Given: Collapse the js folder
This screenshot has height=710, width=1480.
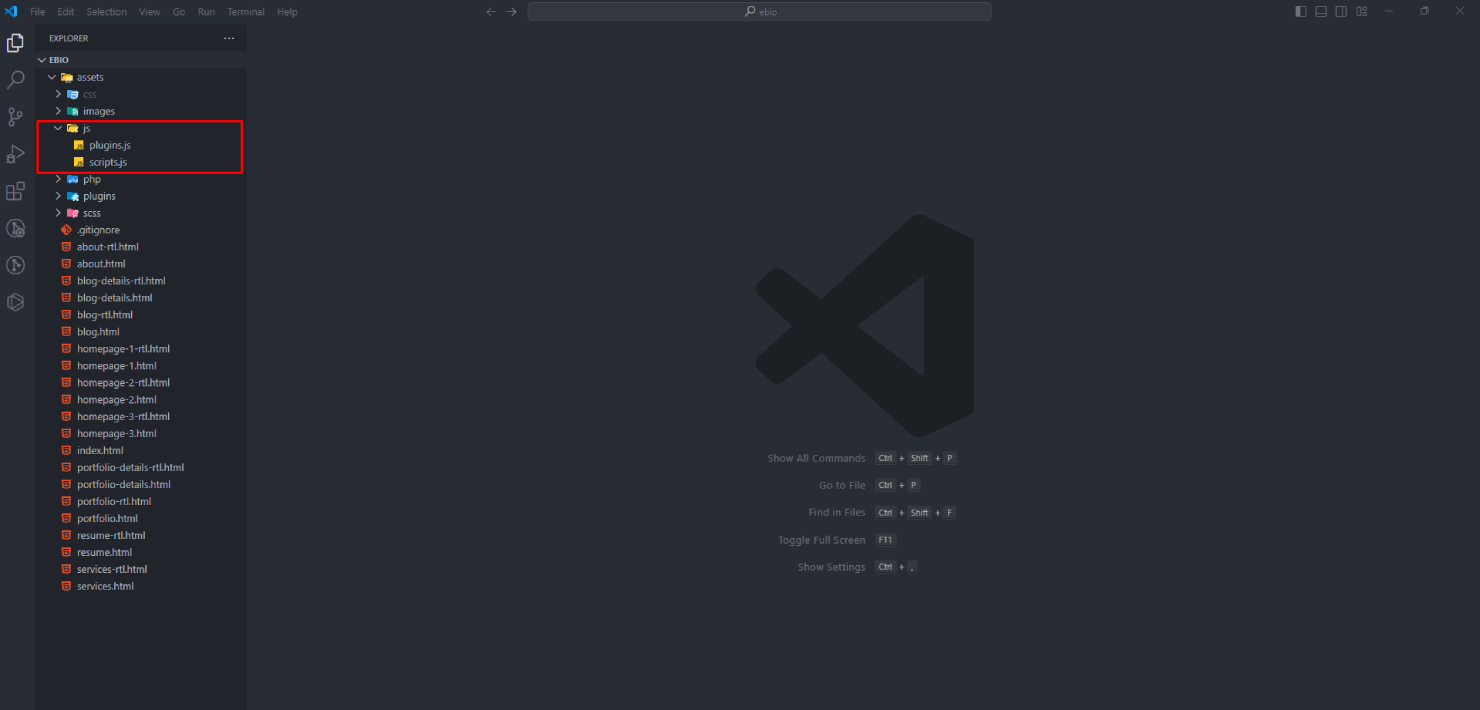Looking at the screenshot, I should (x=140, y=128).
